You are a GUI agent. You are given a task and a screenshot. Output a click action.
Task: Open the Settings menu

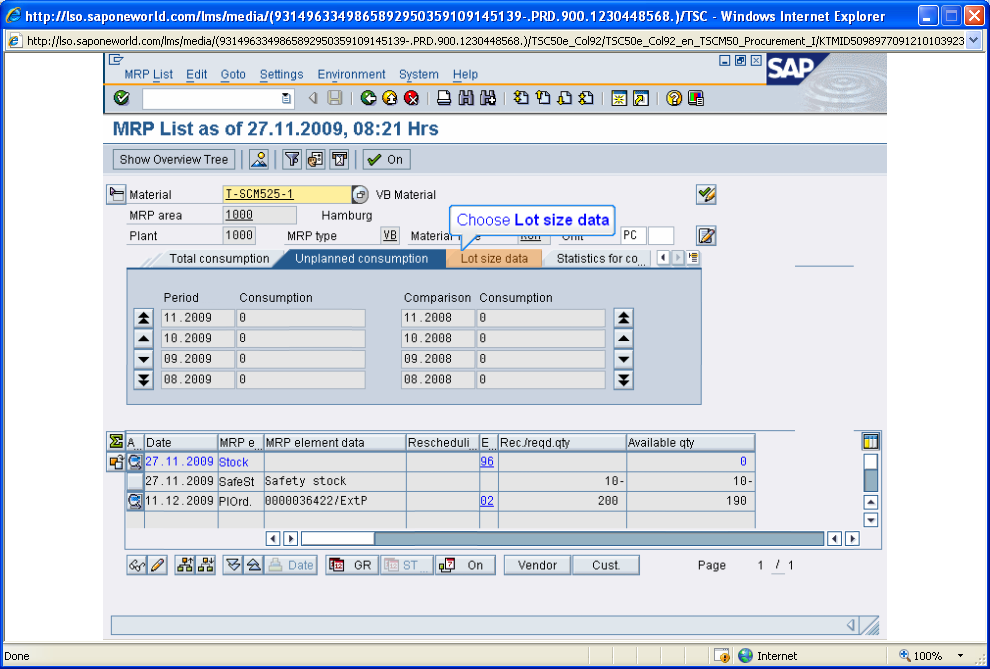[282, 74]
